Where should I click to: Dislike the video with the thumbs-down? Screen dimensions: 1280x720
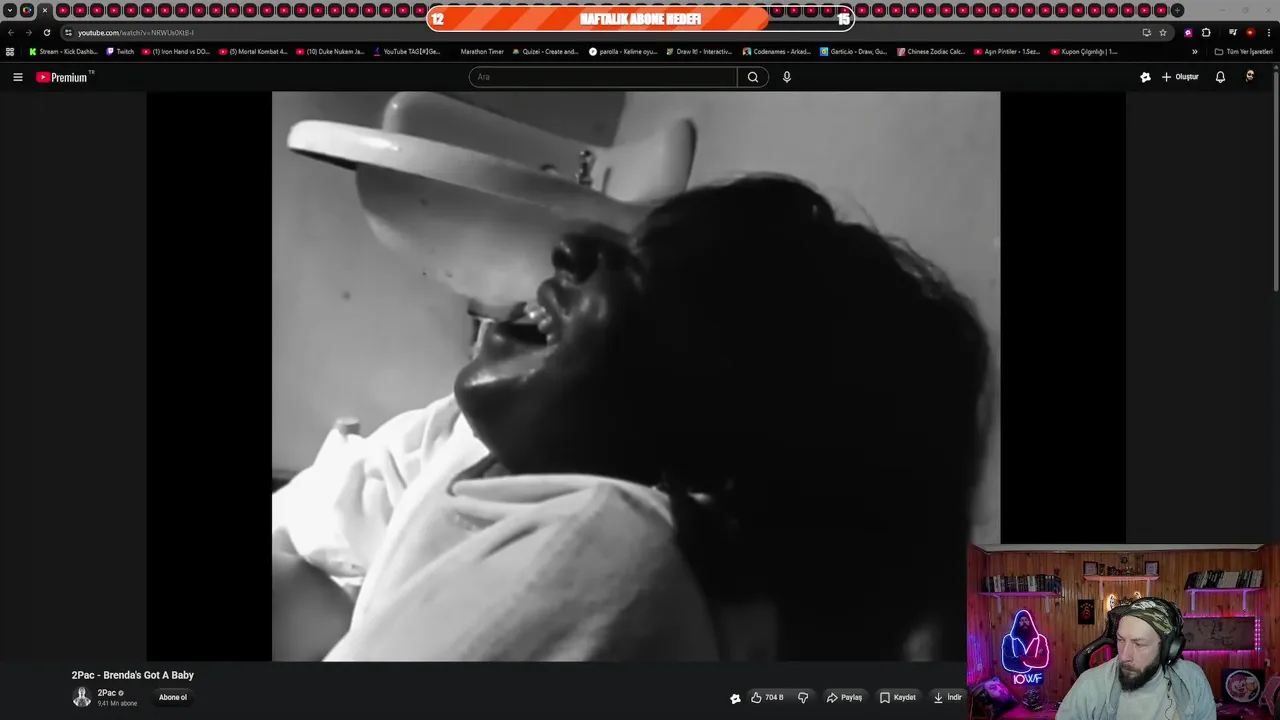click(803, 698)
